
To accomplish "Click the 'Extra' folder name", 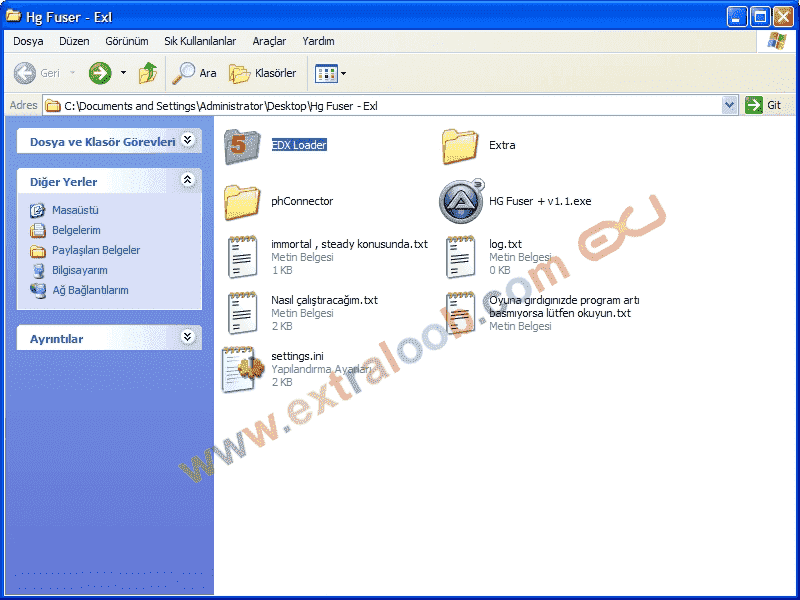I will click(502, 145).
